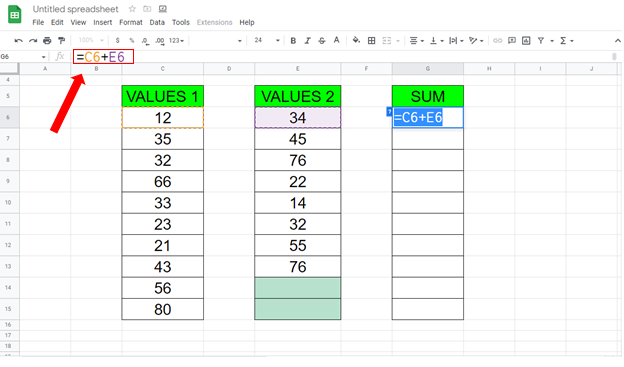Toggle Bold formatting
This screenshot has height=367, width=624.
(293, 41)
